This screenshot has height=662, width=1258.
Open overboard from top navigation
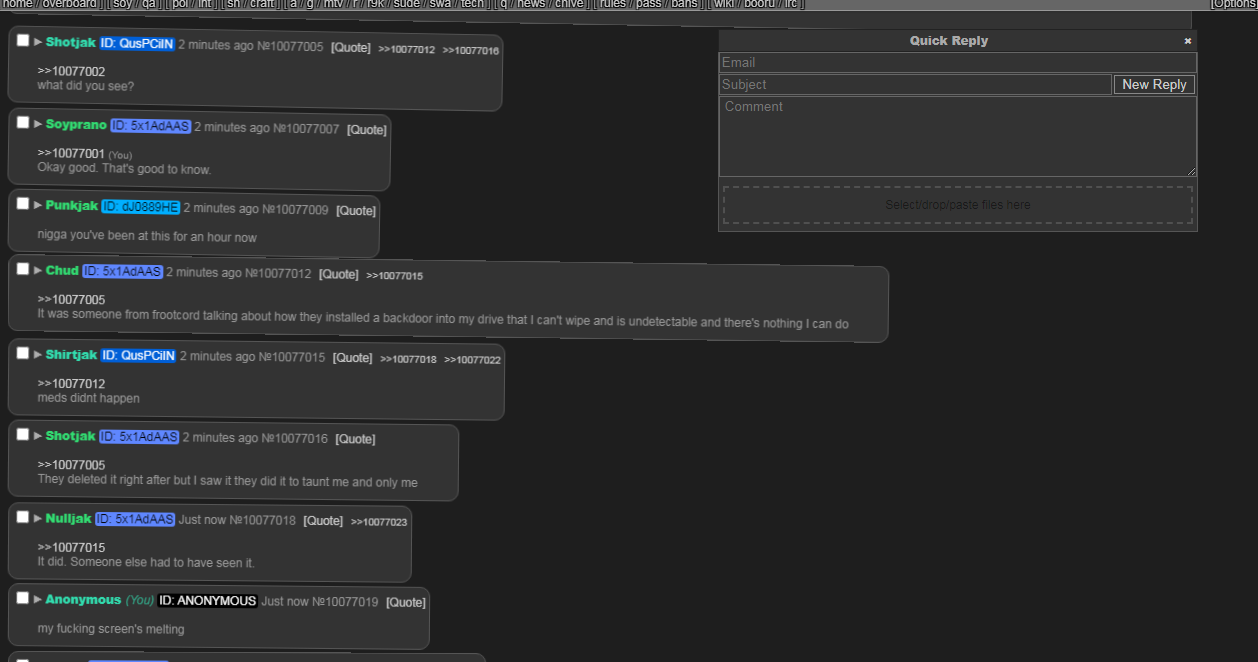tap(70, 4)
